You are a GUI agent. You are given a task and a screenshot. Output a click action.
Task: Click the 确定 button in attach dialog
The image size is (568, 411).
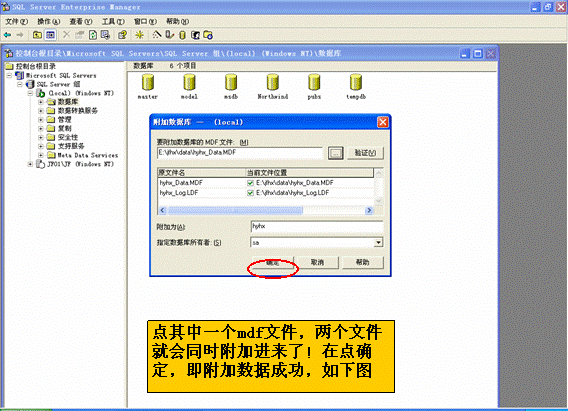273,263
